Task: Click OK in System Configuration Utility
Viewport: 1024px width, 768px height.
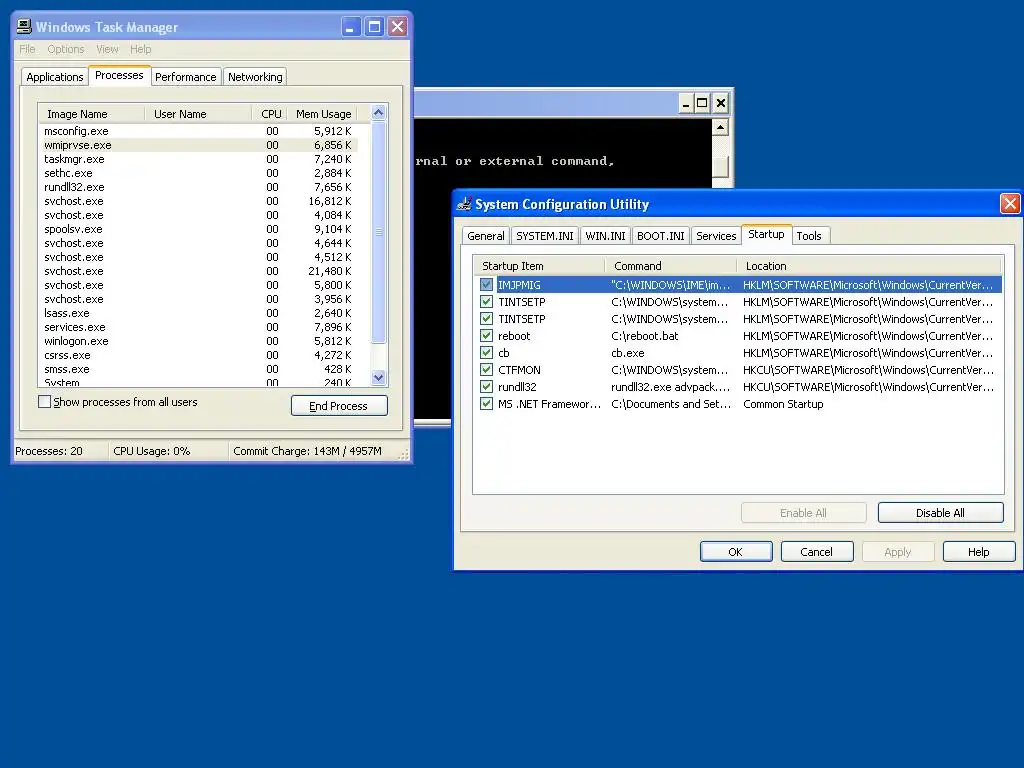Action: (736, 552)
